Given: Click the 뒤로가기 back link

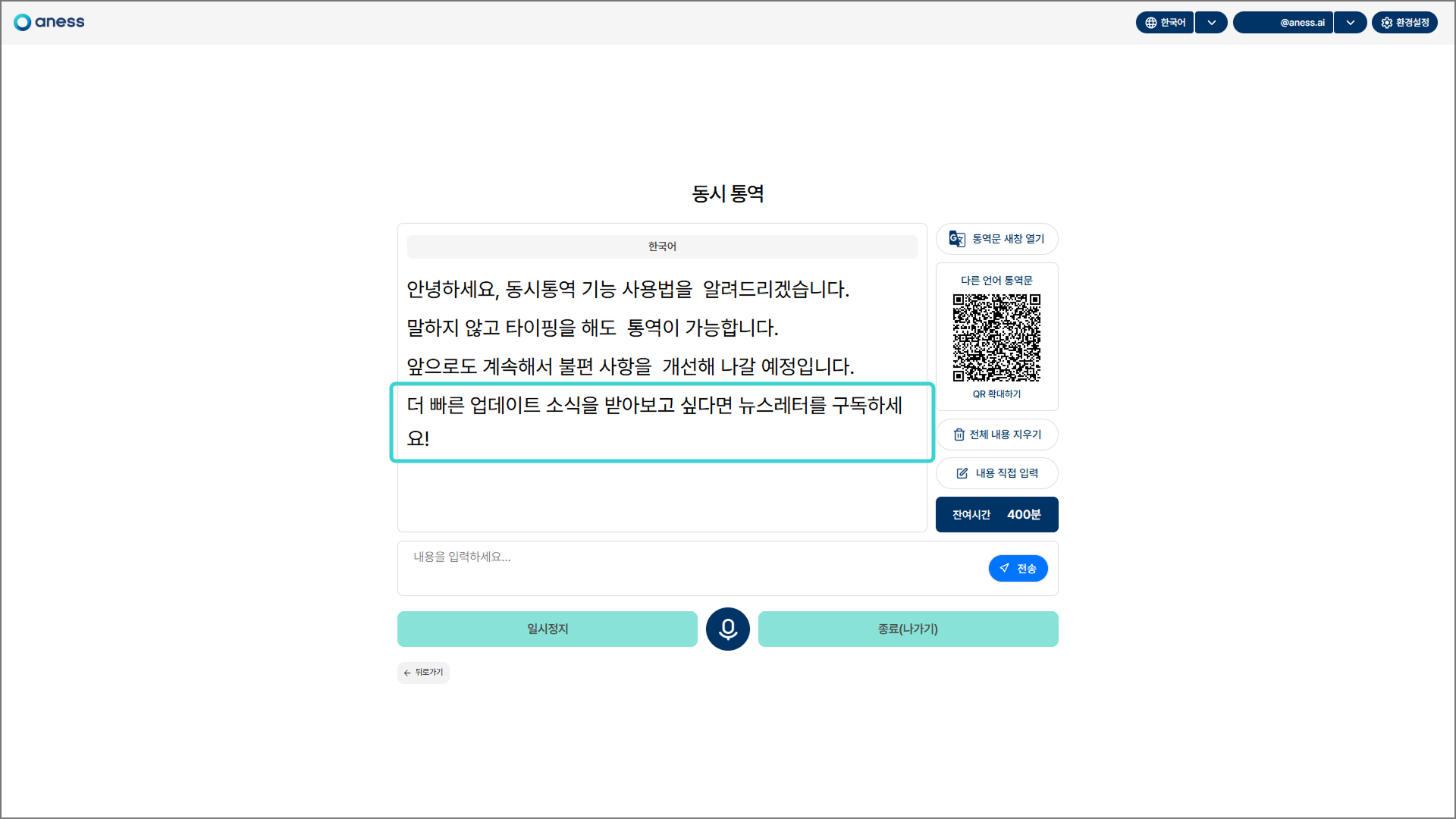Looking at the screenshot, I should click(423, 673).
